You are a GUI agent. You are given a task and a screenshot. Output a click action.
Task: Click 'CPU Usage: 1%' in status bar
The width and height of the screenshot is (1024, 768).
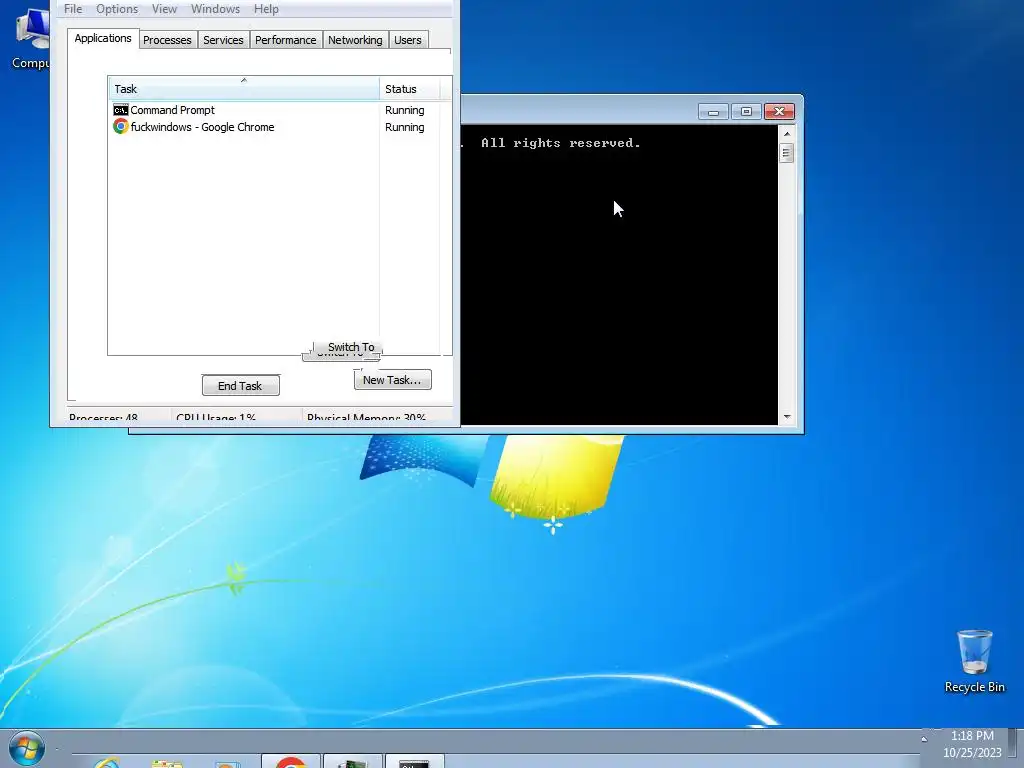point(216,417)
